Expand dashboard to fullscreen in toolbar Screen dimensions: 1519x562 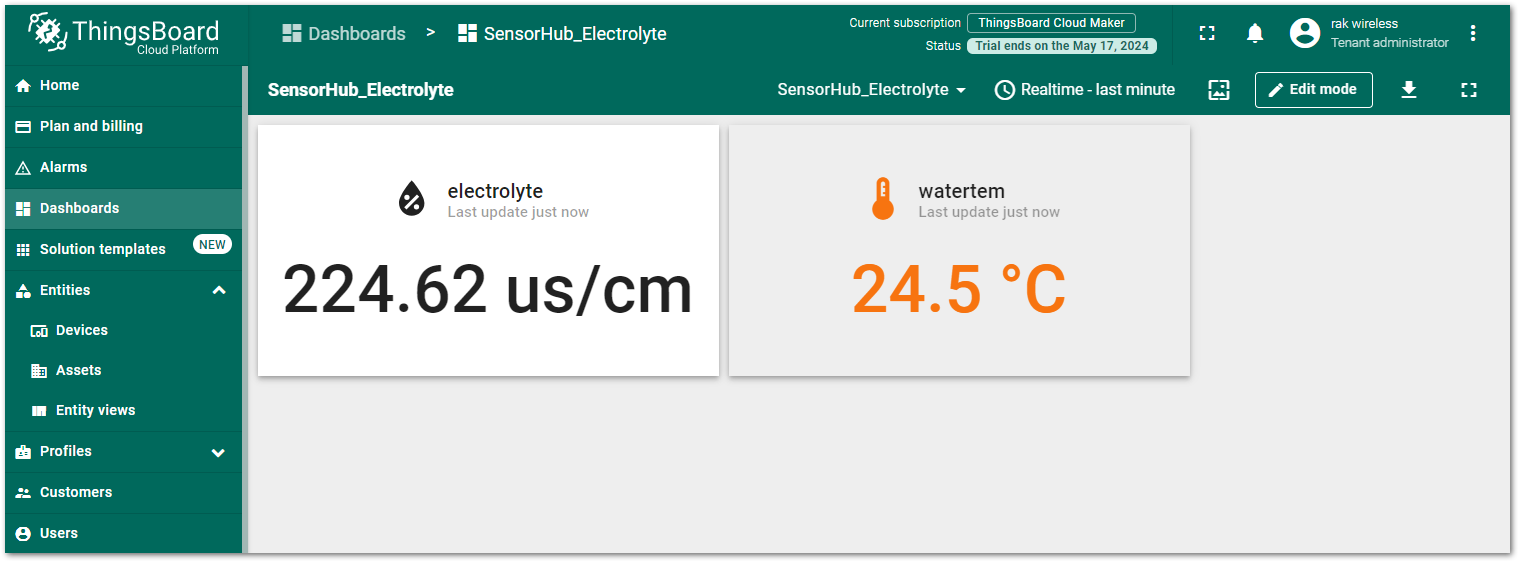click(x=1469, y=90)
